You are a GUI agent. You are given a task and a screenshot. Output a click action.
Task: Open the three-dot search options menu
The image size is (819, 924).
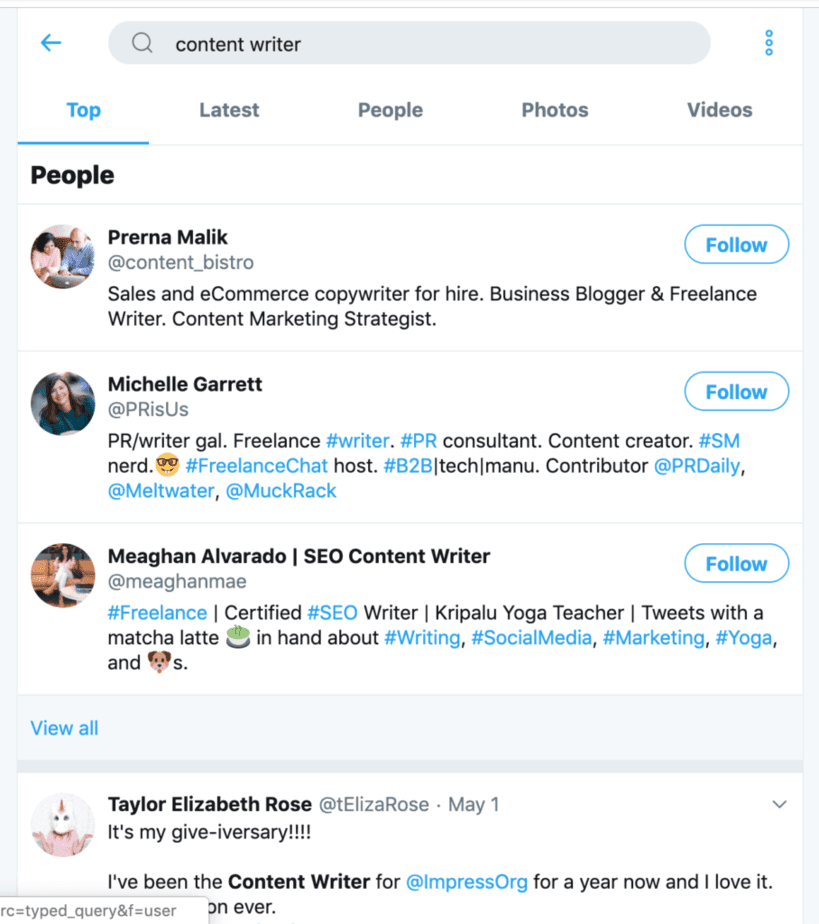point(768,43)
